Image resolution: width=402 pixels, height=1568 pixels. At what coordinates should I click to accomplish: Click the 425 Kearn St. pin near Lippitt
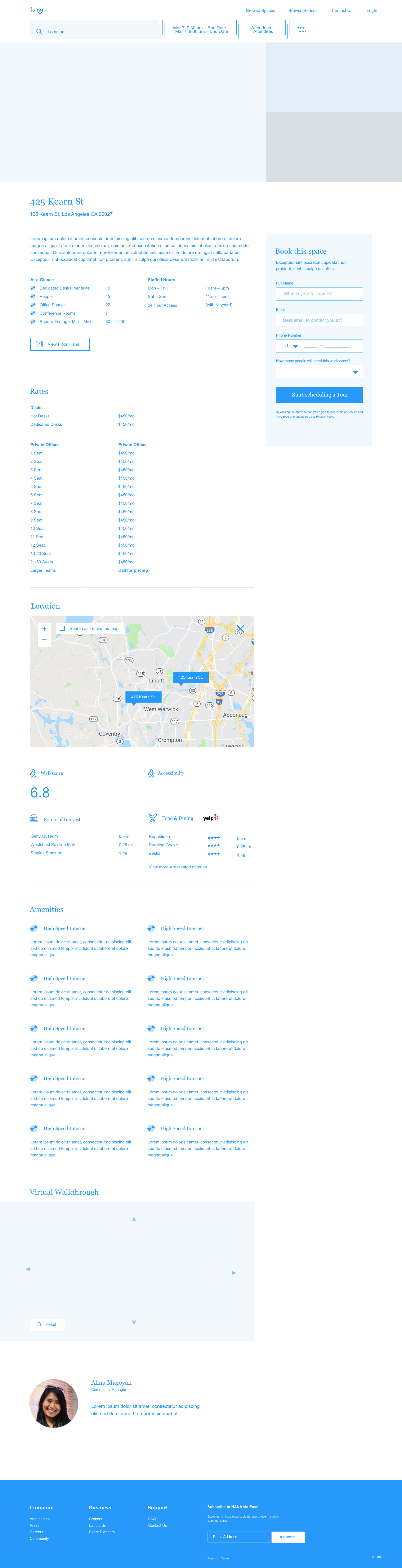coord(191,677)
